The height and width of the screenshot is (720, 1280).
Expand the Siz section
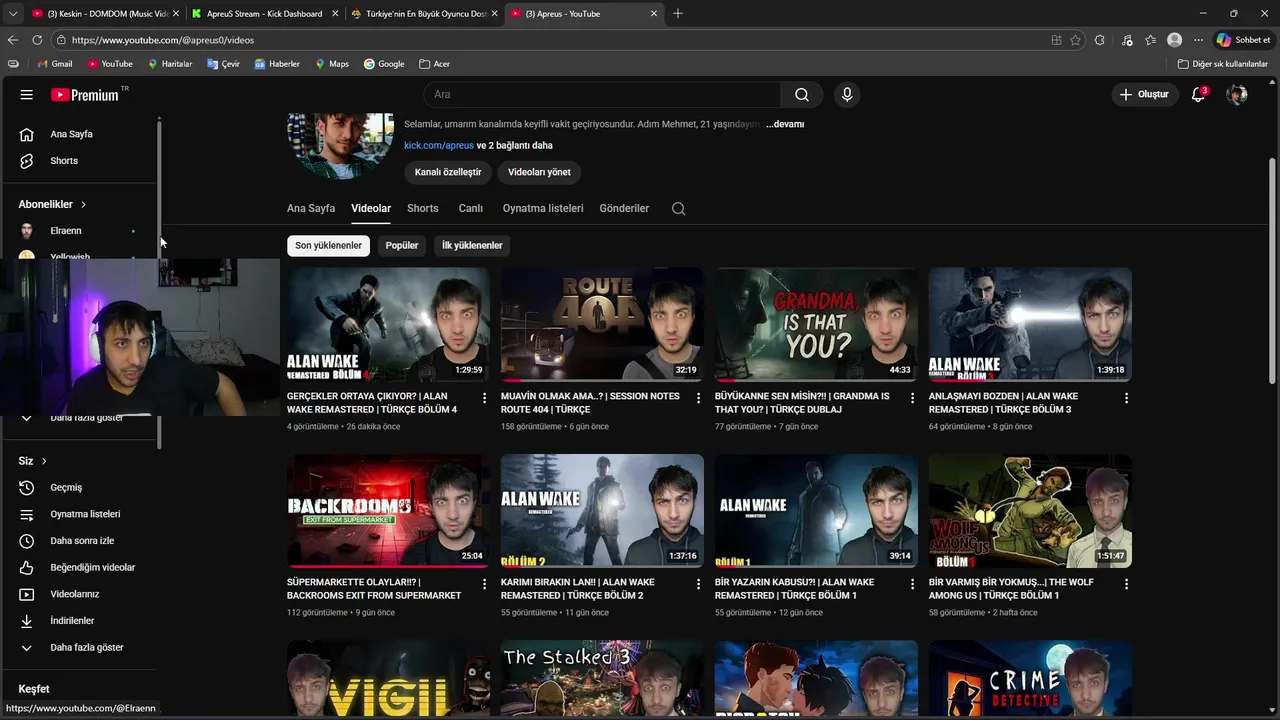point(33,461)
